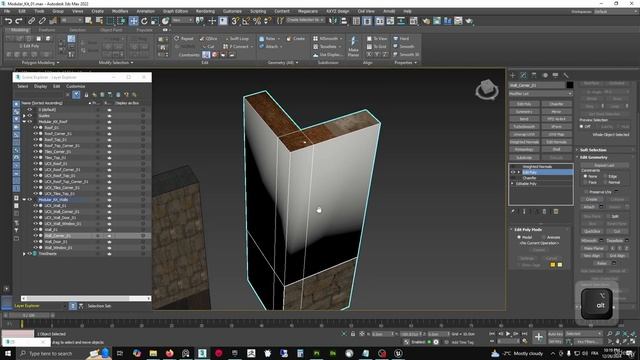
Task: Open the Motion command panel tab
Action: click(545, 76)
